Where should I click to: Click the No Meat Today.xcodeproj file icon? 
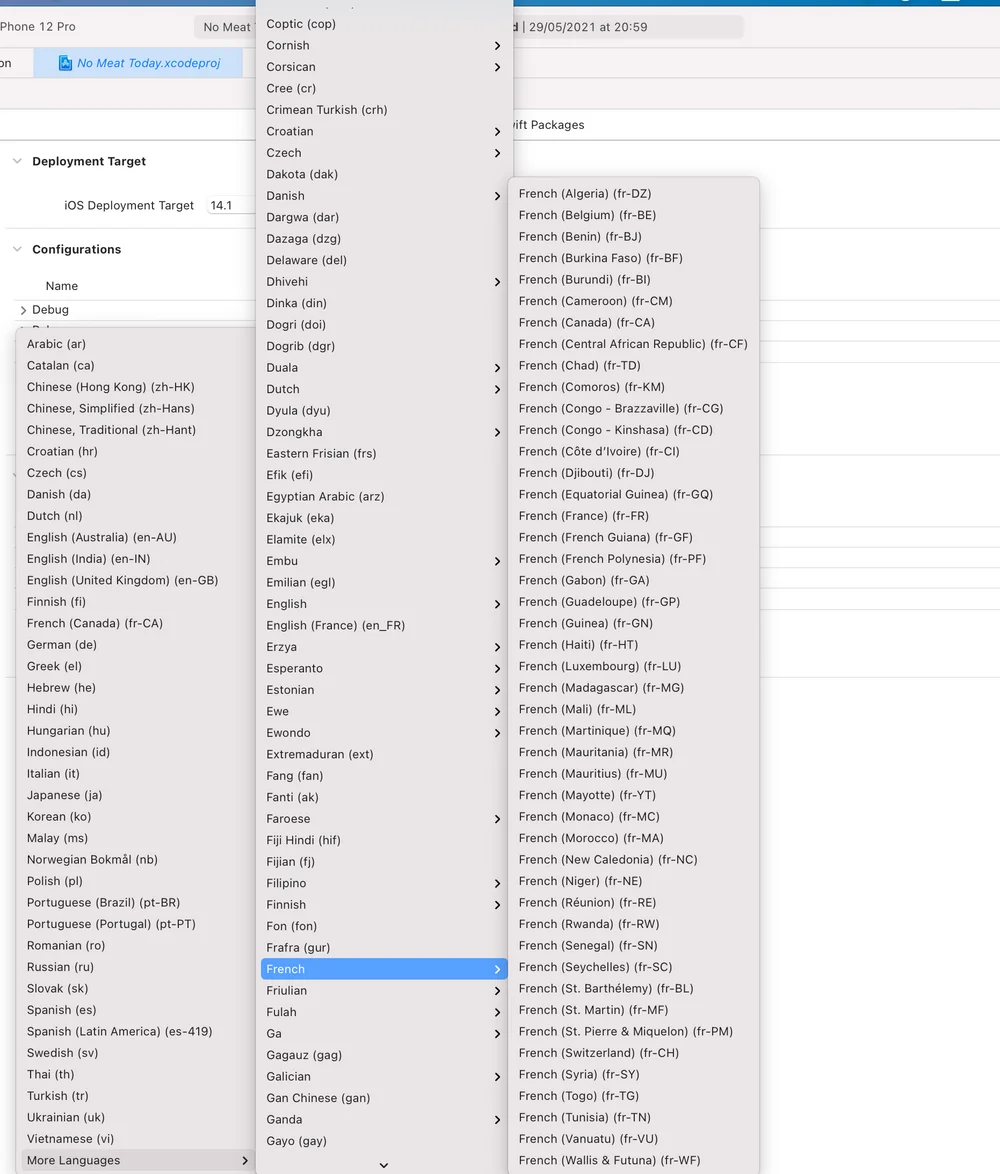point(65,63)
